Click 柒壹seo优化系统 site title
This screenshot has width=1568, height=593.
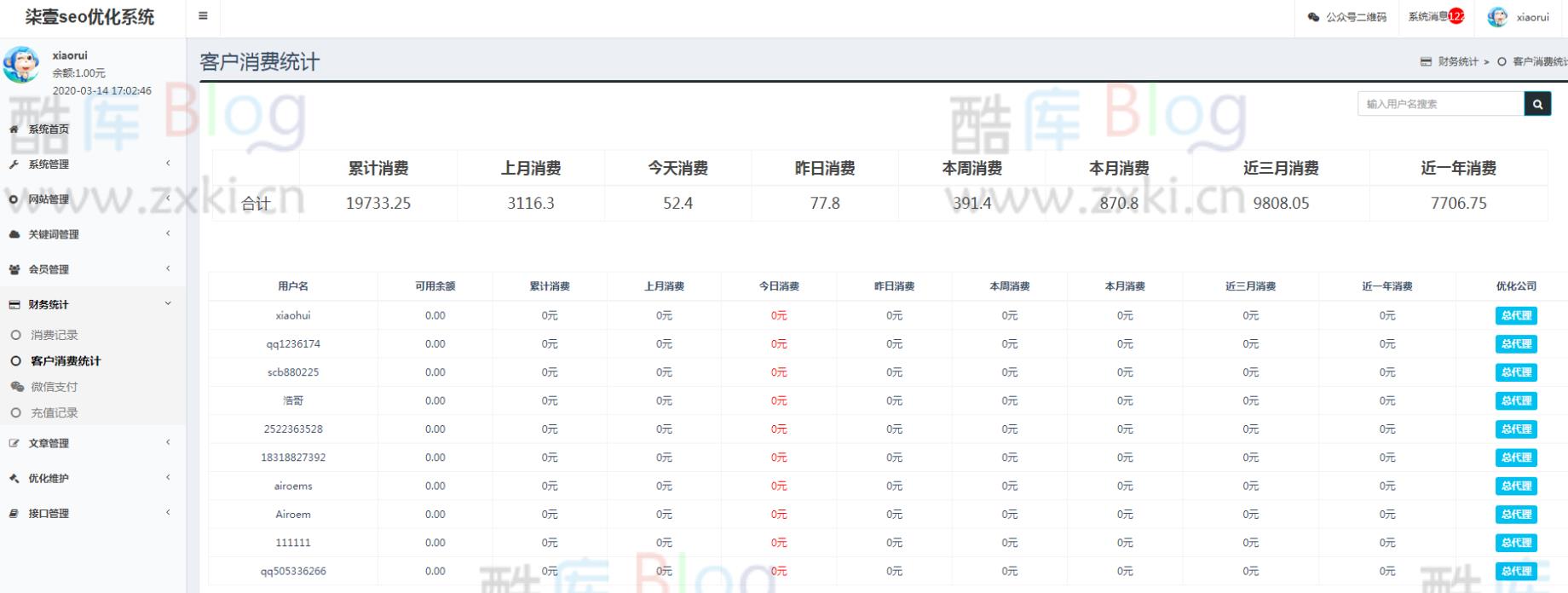[x=89, y=17]
